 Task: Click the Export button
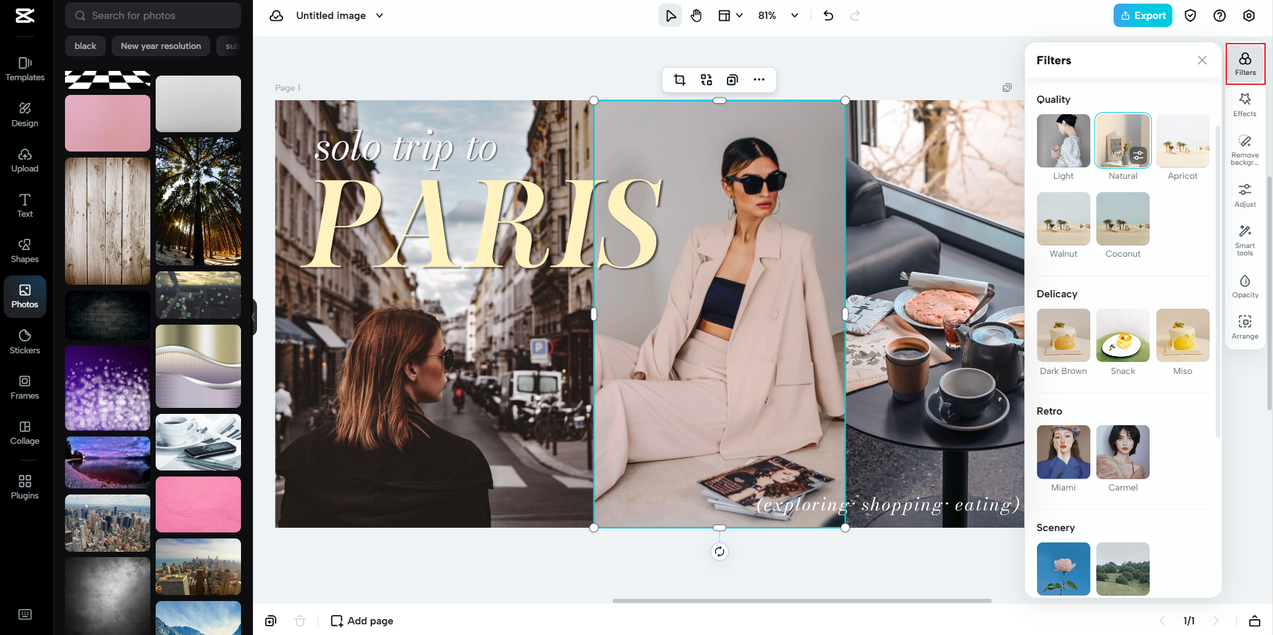point(1142,15)
